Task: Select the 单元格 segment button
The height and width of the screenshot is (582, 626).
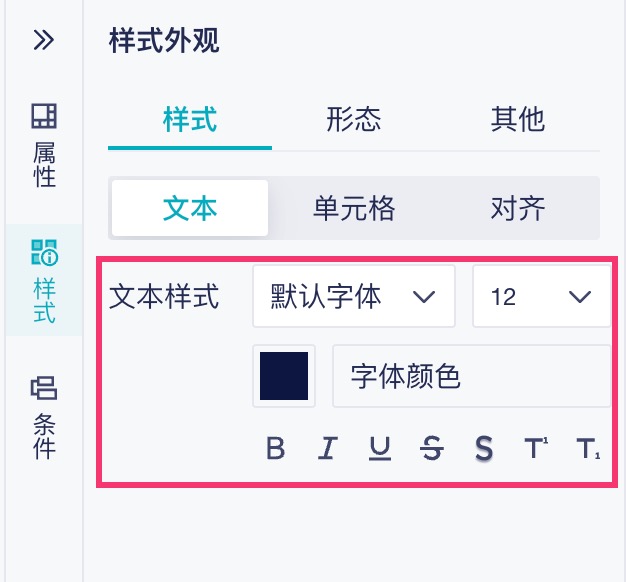Action: tap(354, 208)
